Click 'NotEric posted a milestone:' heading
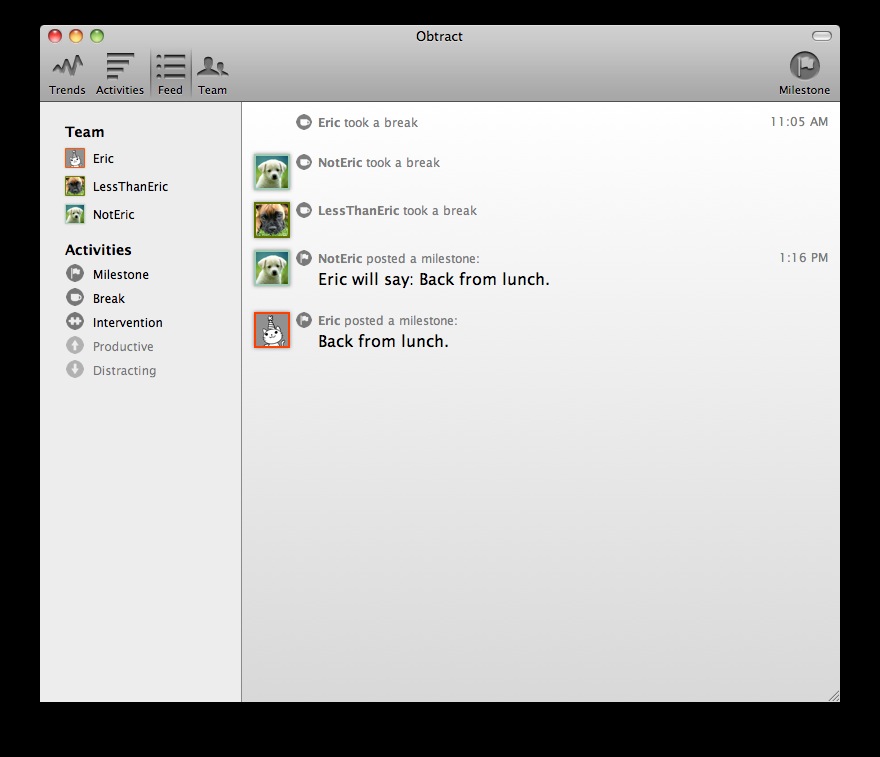Viewport: 880px width, 757px height. [398, 259]
